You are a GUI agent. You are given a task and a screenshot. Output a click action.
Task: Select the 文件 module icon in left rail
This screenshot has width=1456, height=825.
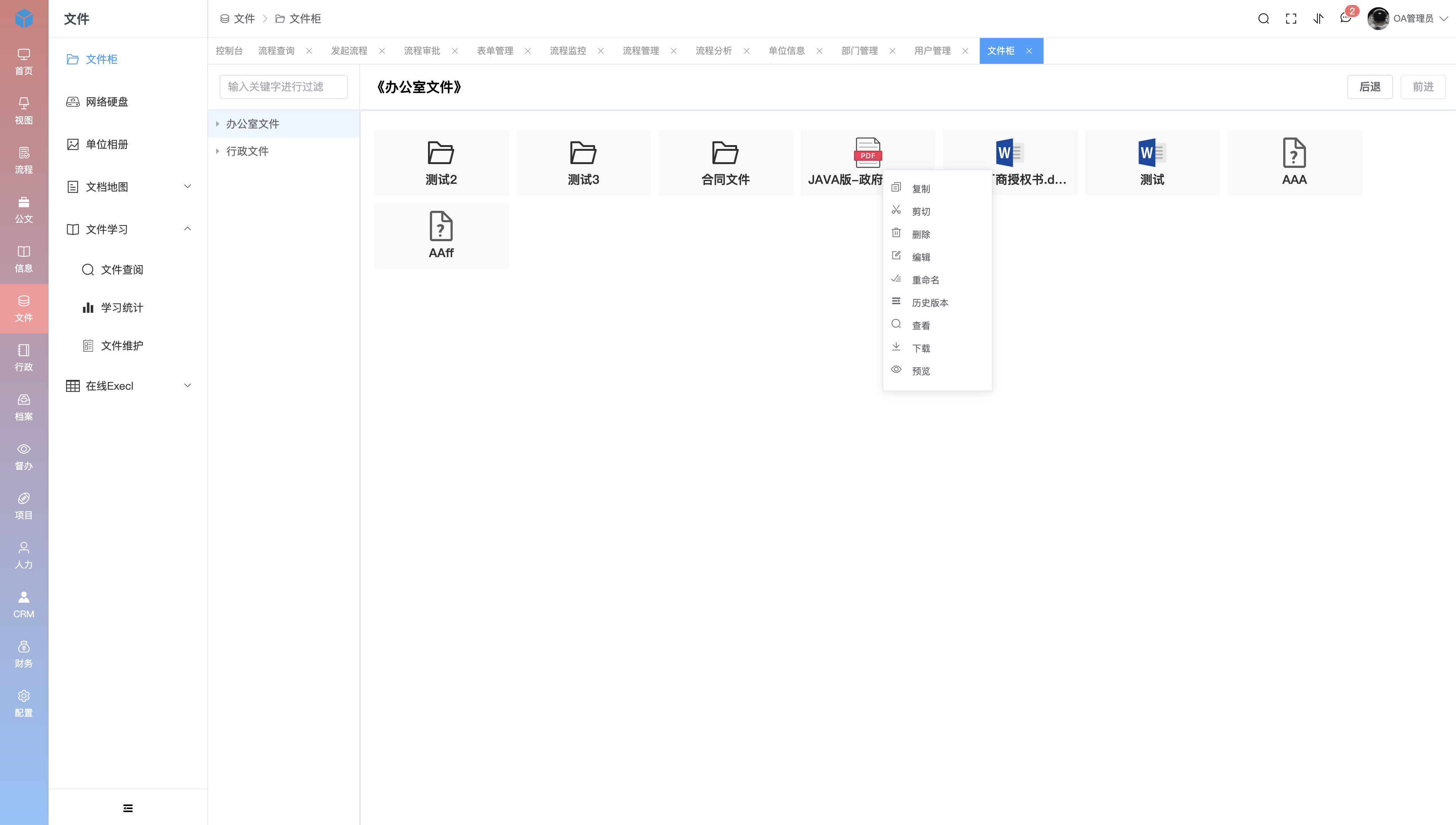click(x=24, y=308)
